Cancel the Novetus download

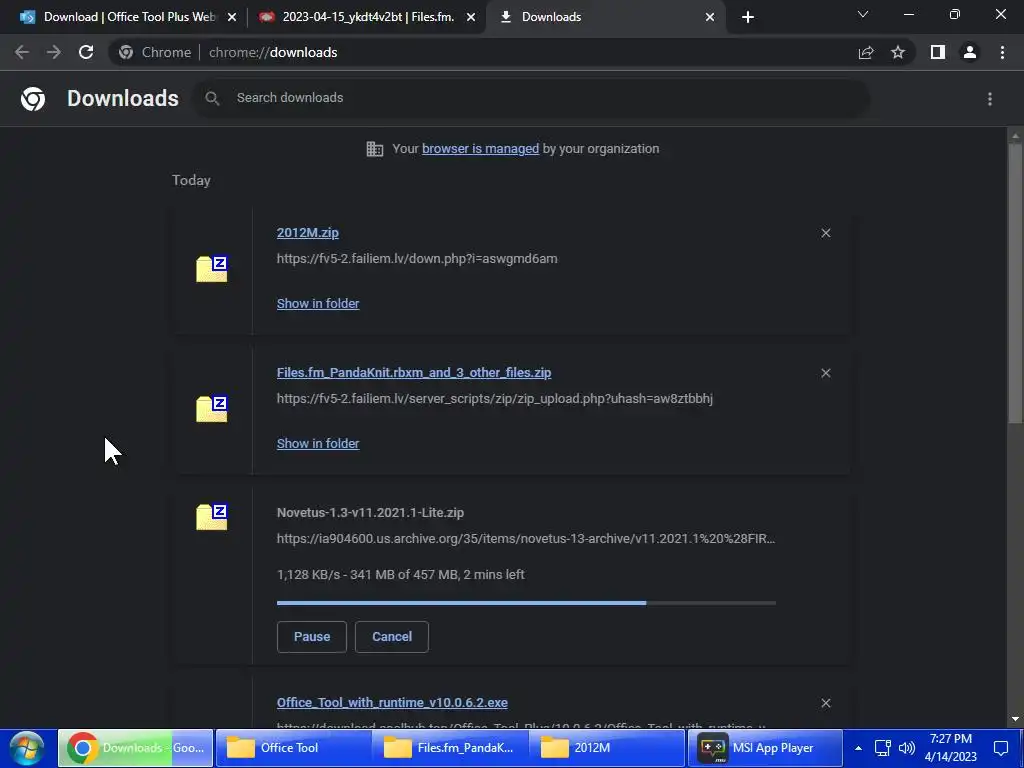pos(392,637)
